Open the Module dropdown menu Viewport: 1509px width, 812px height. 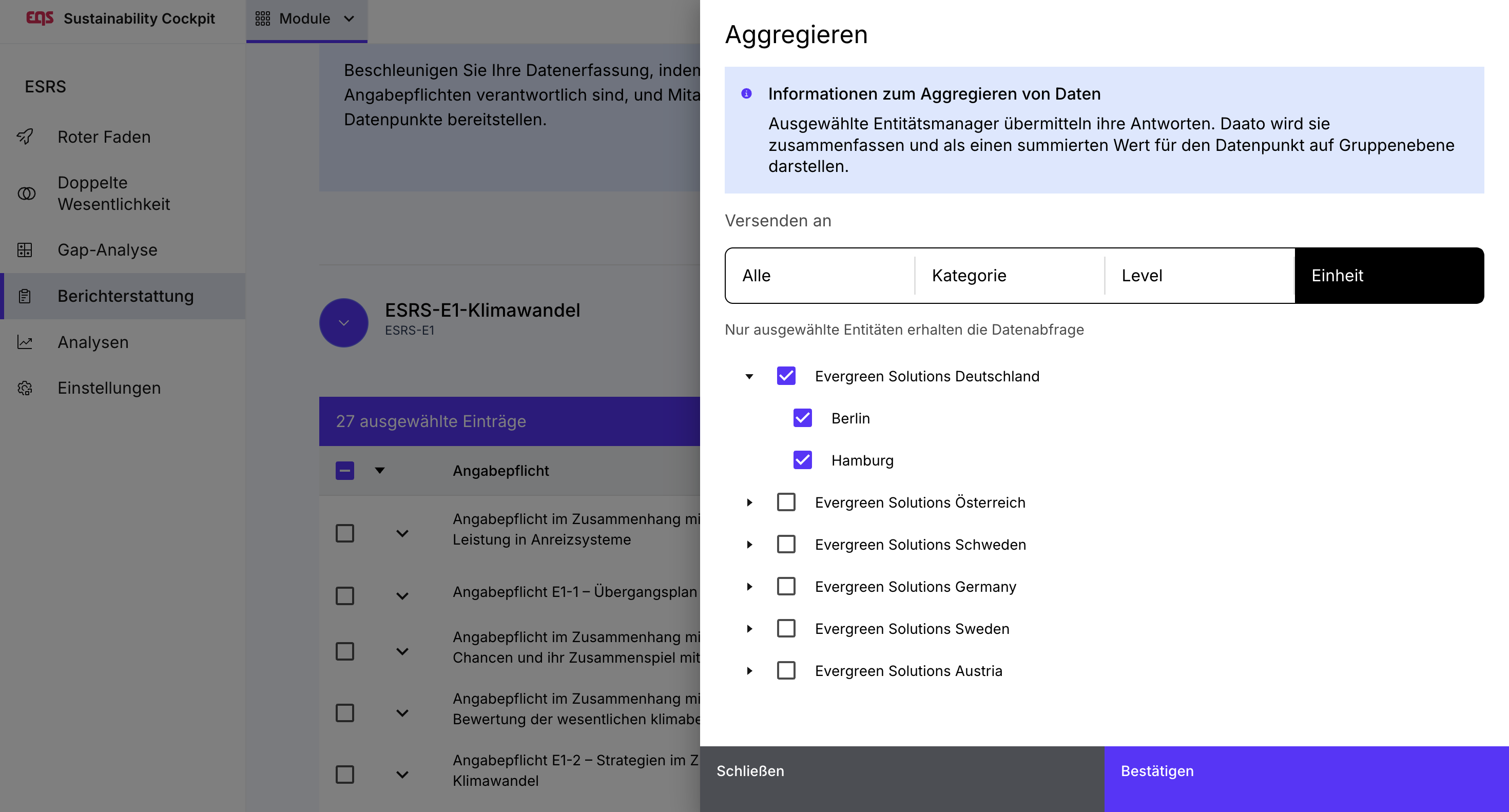306,19
